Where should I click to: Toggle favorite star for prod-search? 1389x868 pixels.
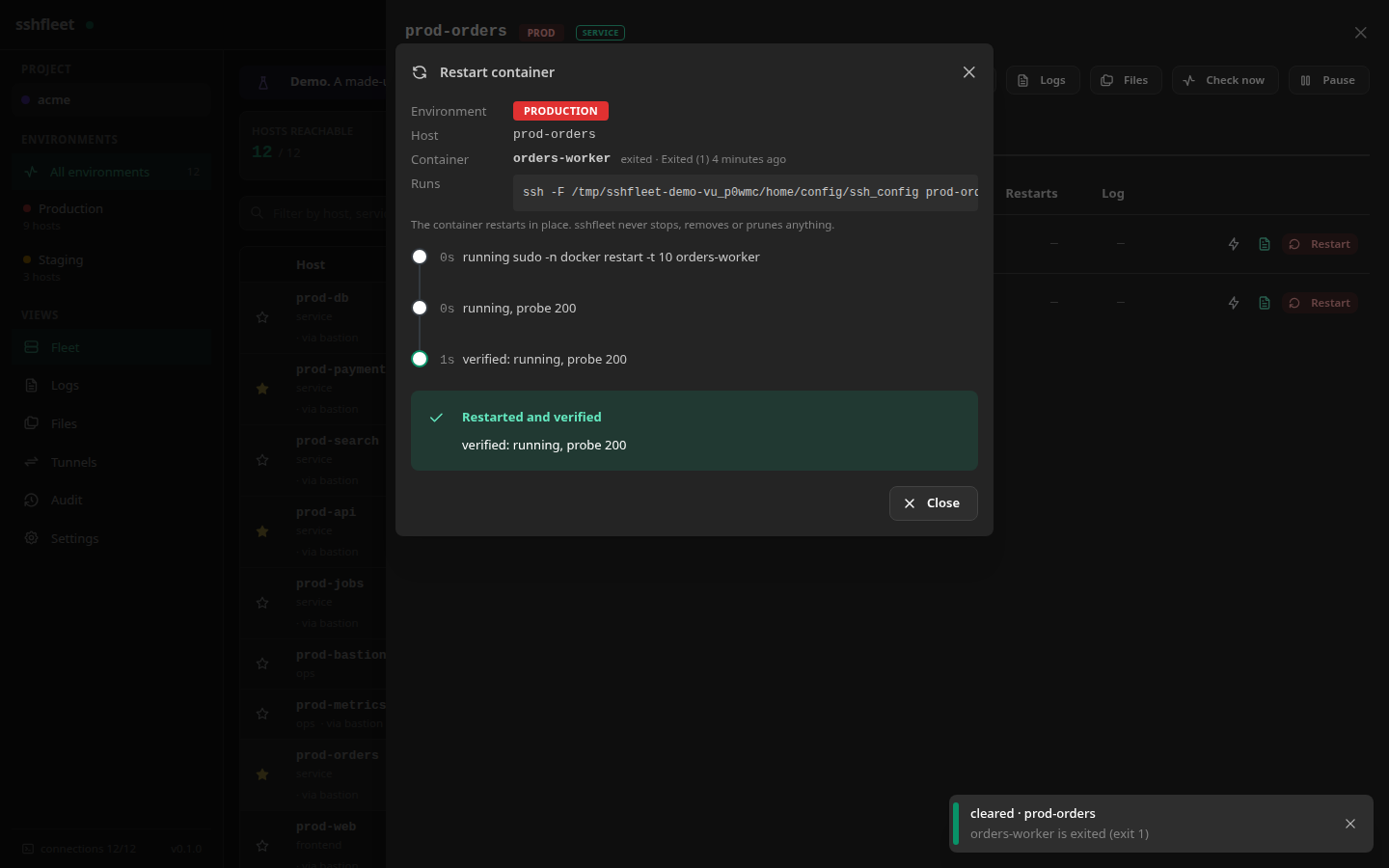[x=262, y=460]
